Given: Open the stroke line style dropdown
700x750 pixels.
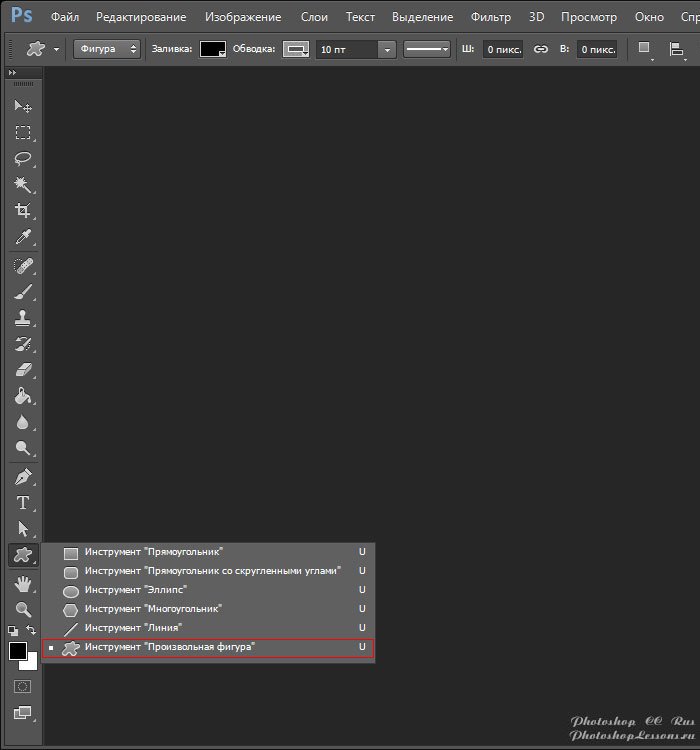Looking at the screenshot, I should click(428, 49).
